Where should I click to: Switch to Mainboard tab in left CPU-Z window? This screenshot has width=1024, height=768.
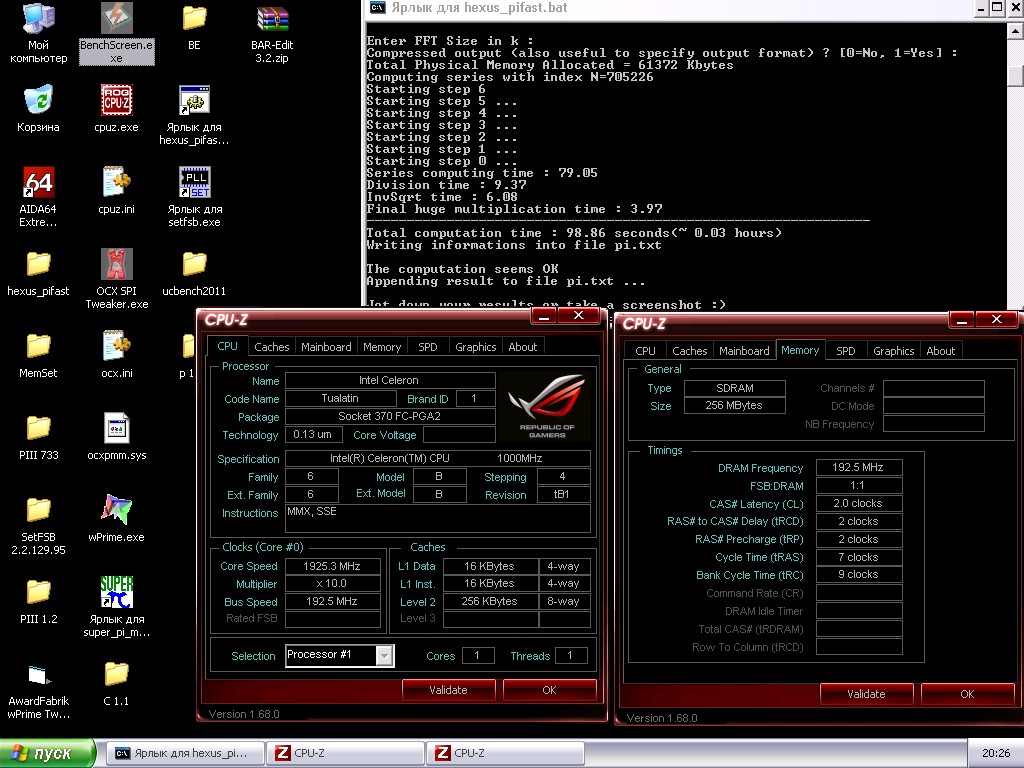326,347
